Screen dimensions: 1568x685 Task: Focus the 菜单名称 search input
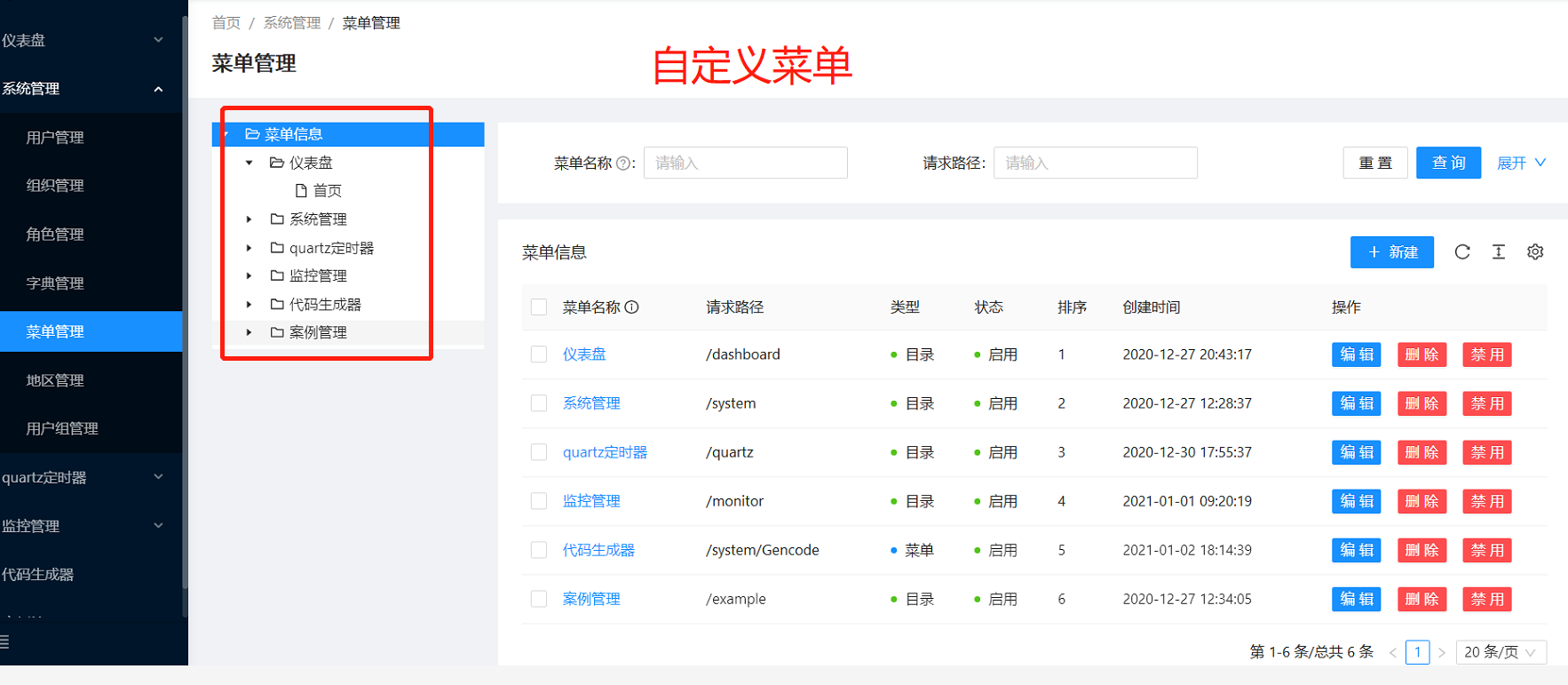pos(746,163)
